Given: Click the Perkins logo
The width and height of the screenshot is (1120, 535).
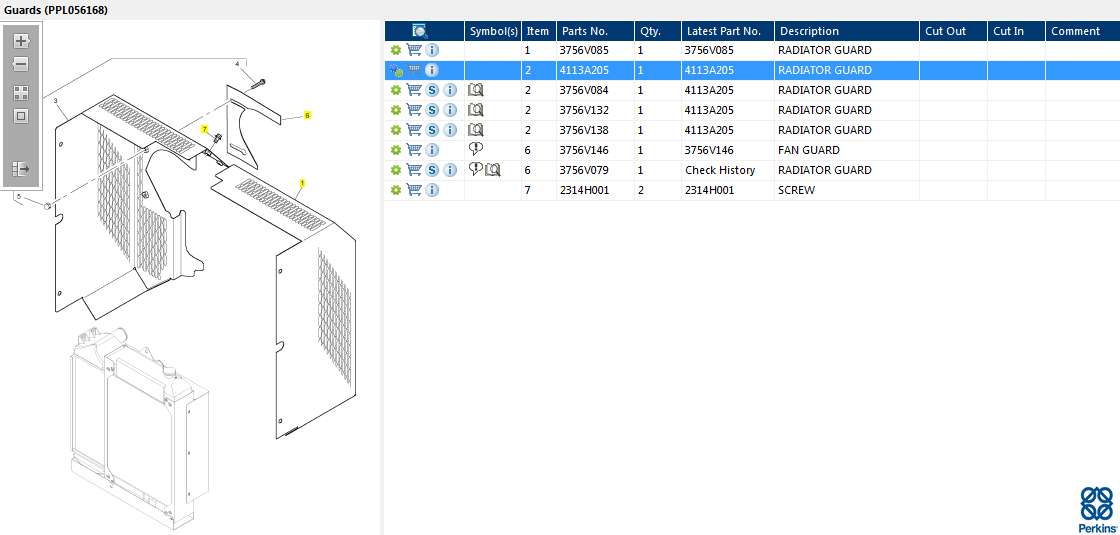Looking at the screenshot, I should point(1096,509).
